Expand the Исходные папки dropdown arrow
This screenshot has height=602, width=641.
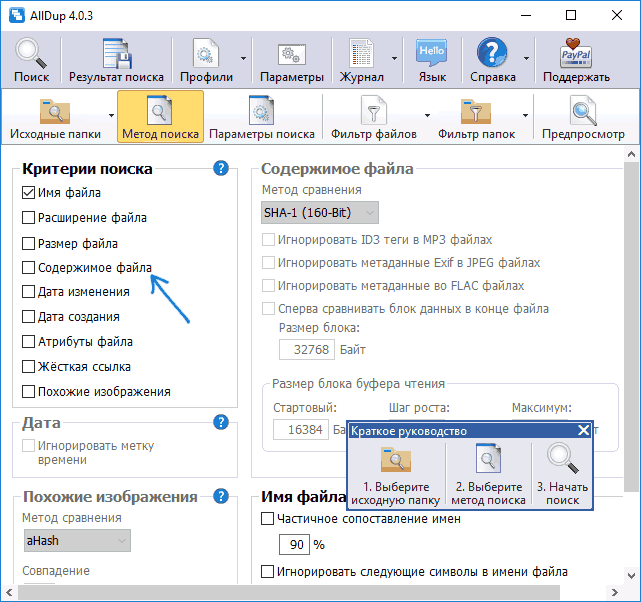[111, 115]
